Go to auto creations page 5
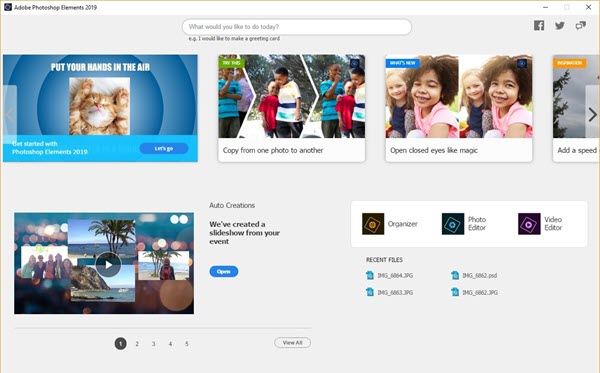 click(x=187, y=344)
